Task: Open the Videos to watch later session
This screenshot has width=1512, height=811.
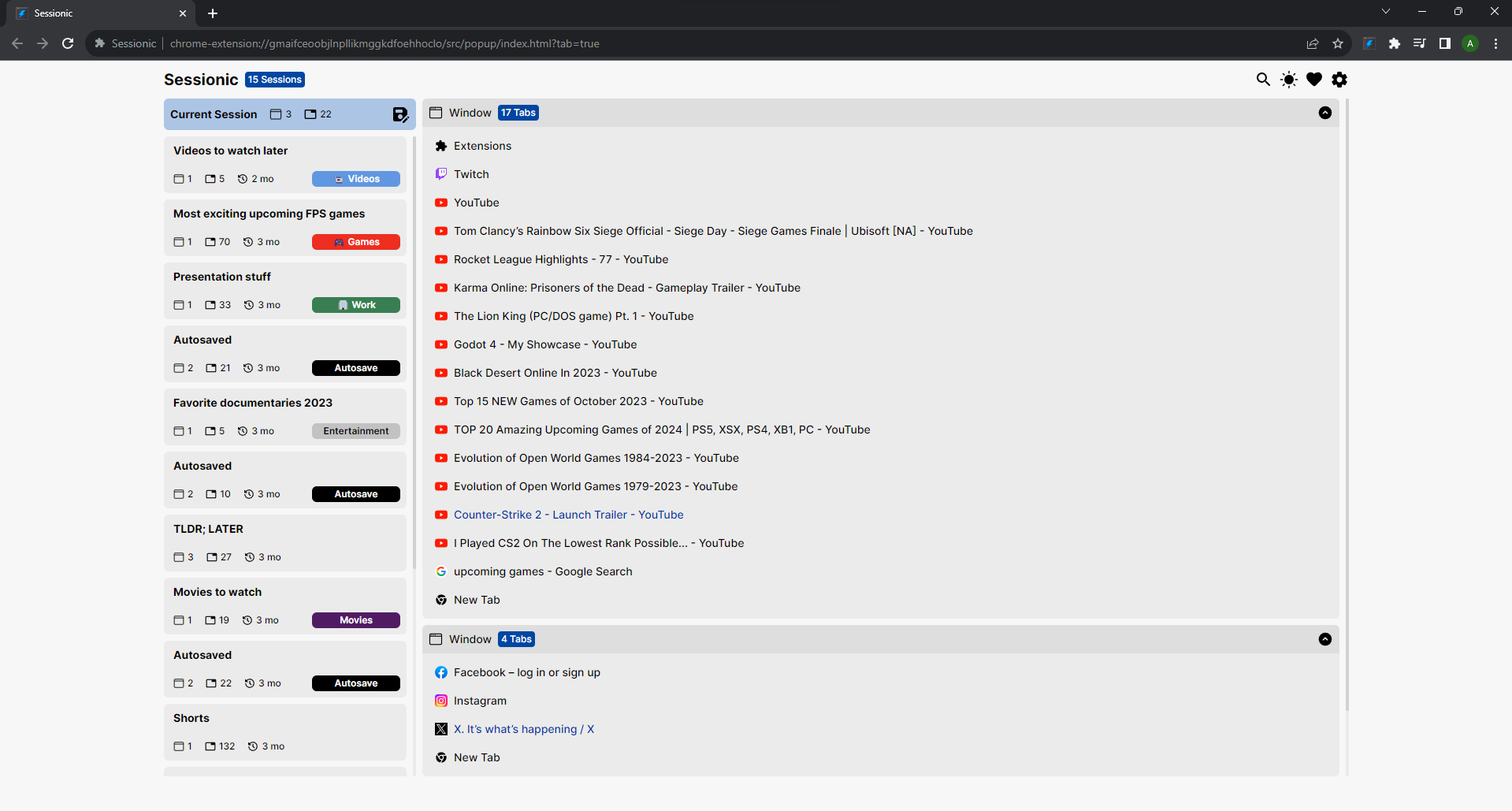Action: (285, 165)
